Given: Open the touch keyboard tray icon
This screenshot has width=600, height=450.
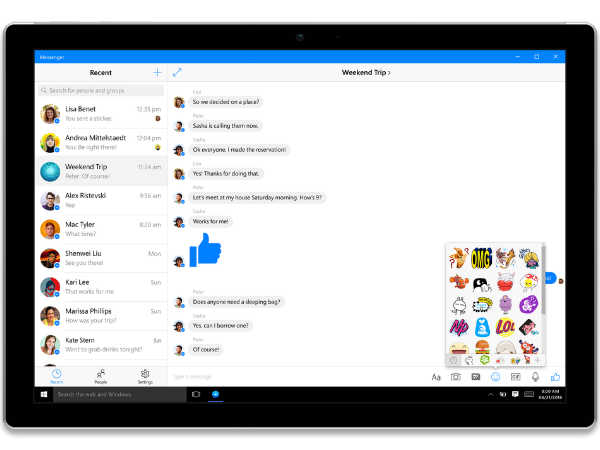Looking at the screenshot, I should coord(529,394).
